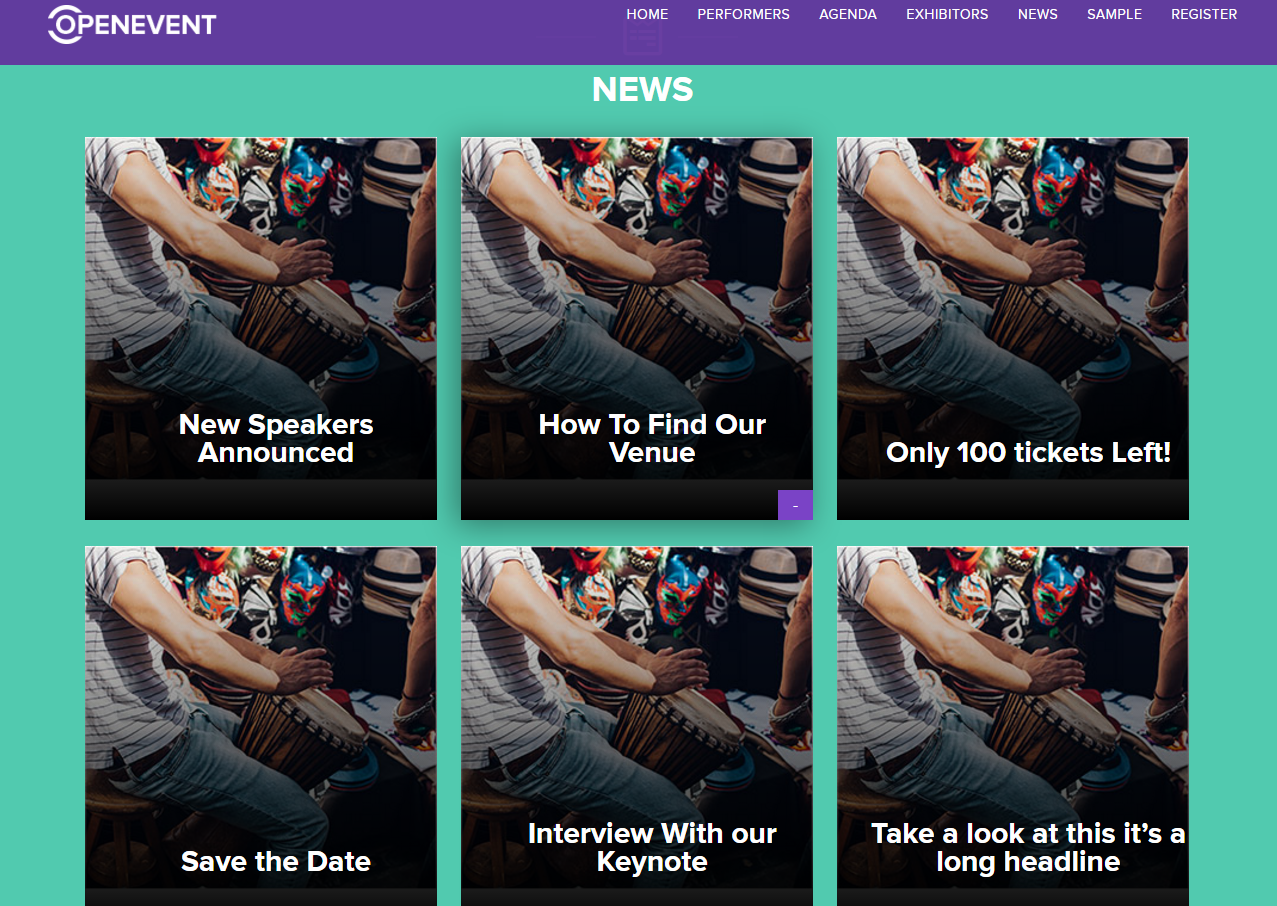
Task: Click the SAMPLE nav link
Action: 1114,14
